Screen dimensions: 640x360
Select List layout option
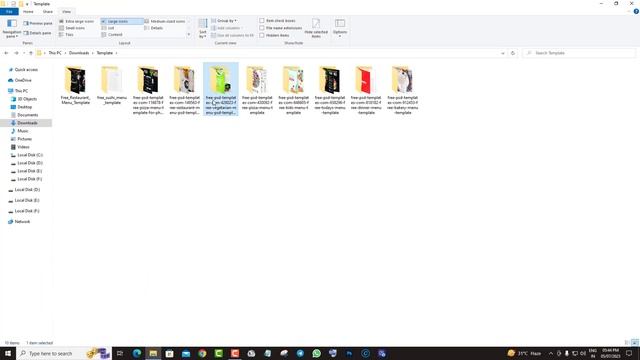coord(108,28)
